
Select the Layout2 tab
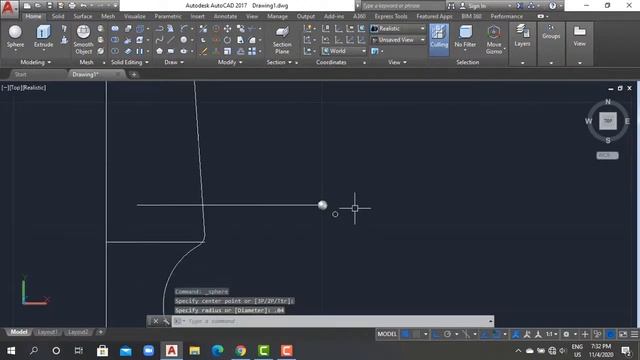coord(78,332)
